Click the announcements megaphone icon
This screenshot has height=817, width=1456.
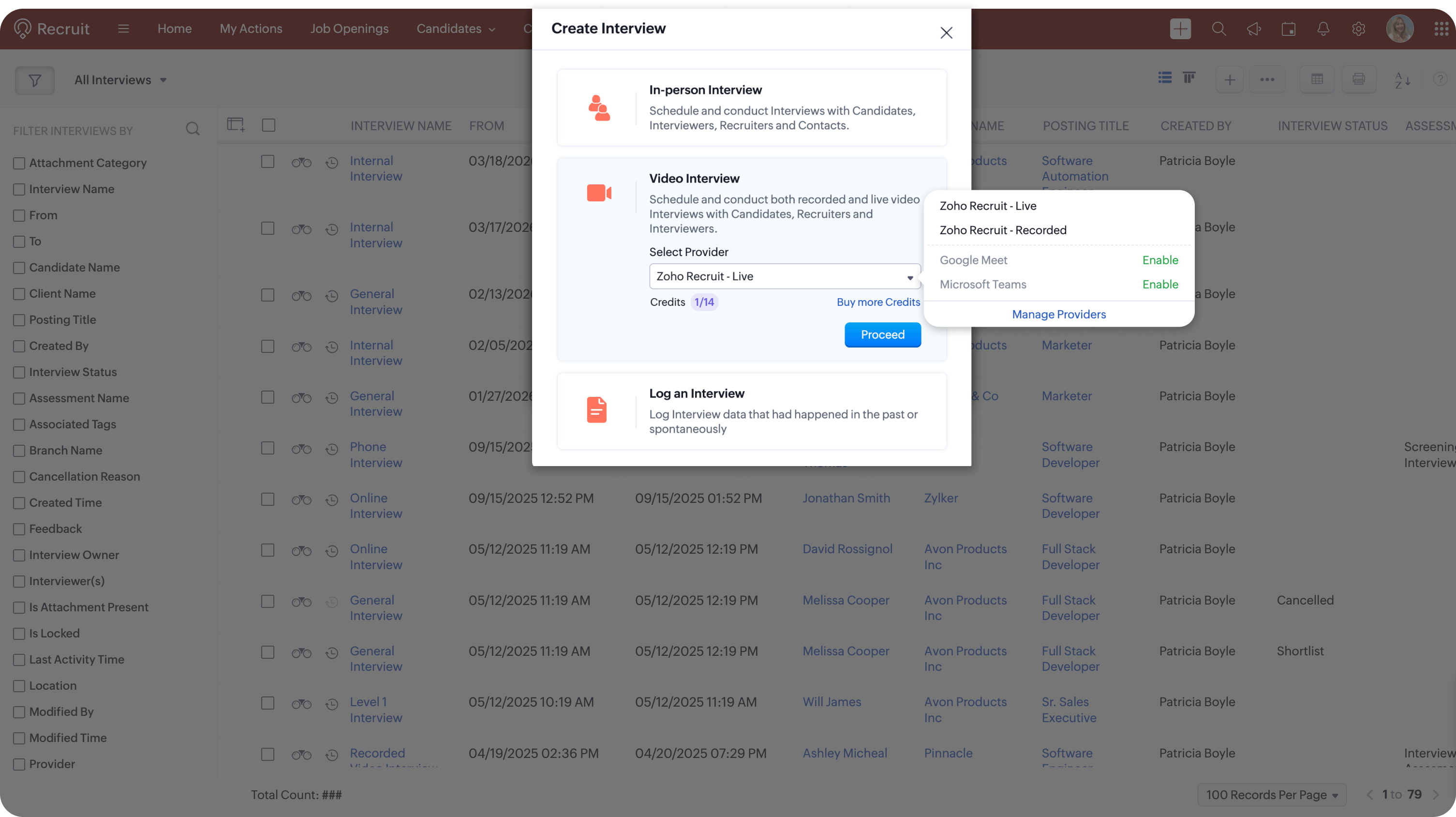point(1254,29)
